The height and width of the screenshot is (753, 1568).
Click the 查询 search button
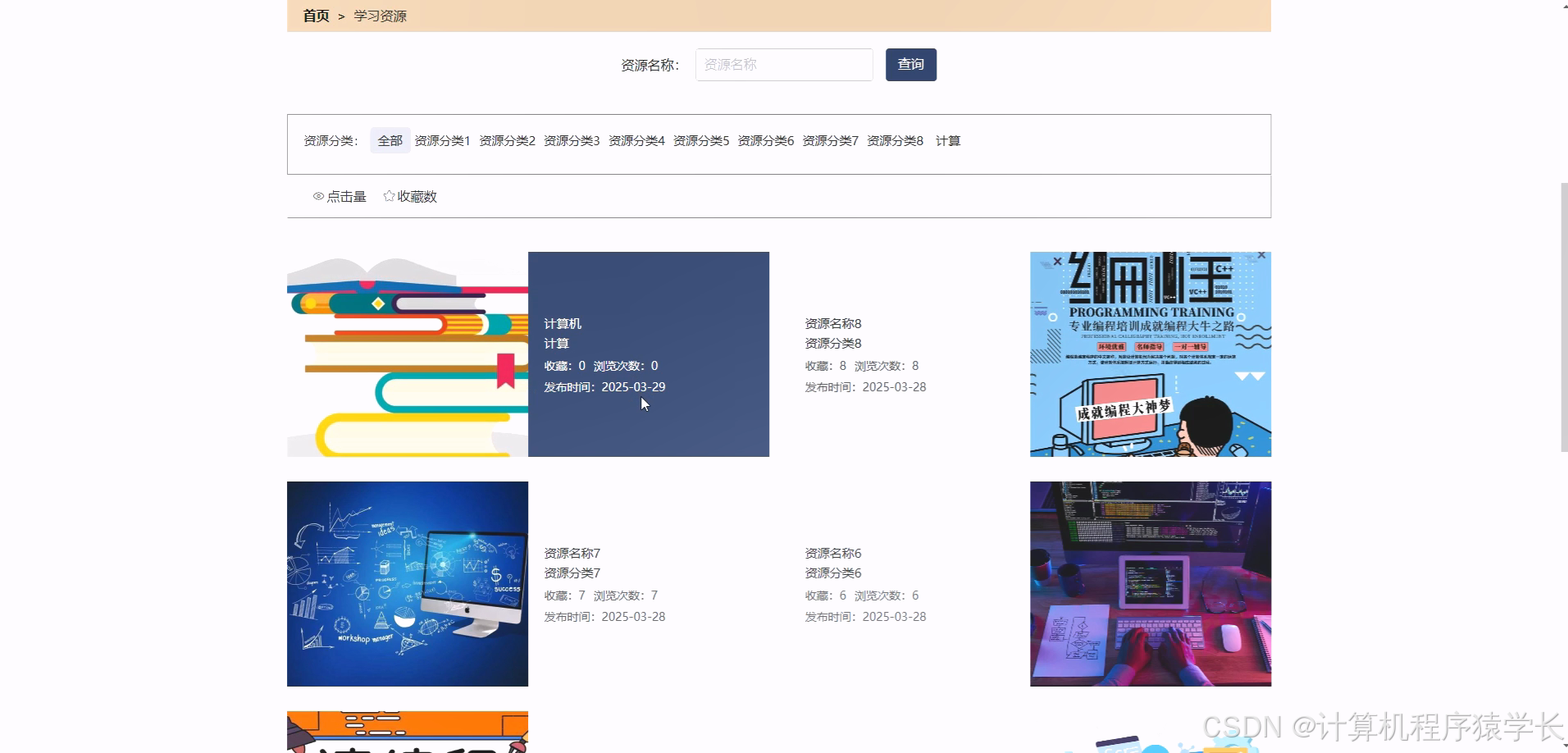click(x=910, y=65)
